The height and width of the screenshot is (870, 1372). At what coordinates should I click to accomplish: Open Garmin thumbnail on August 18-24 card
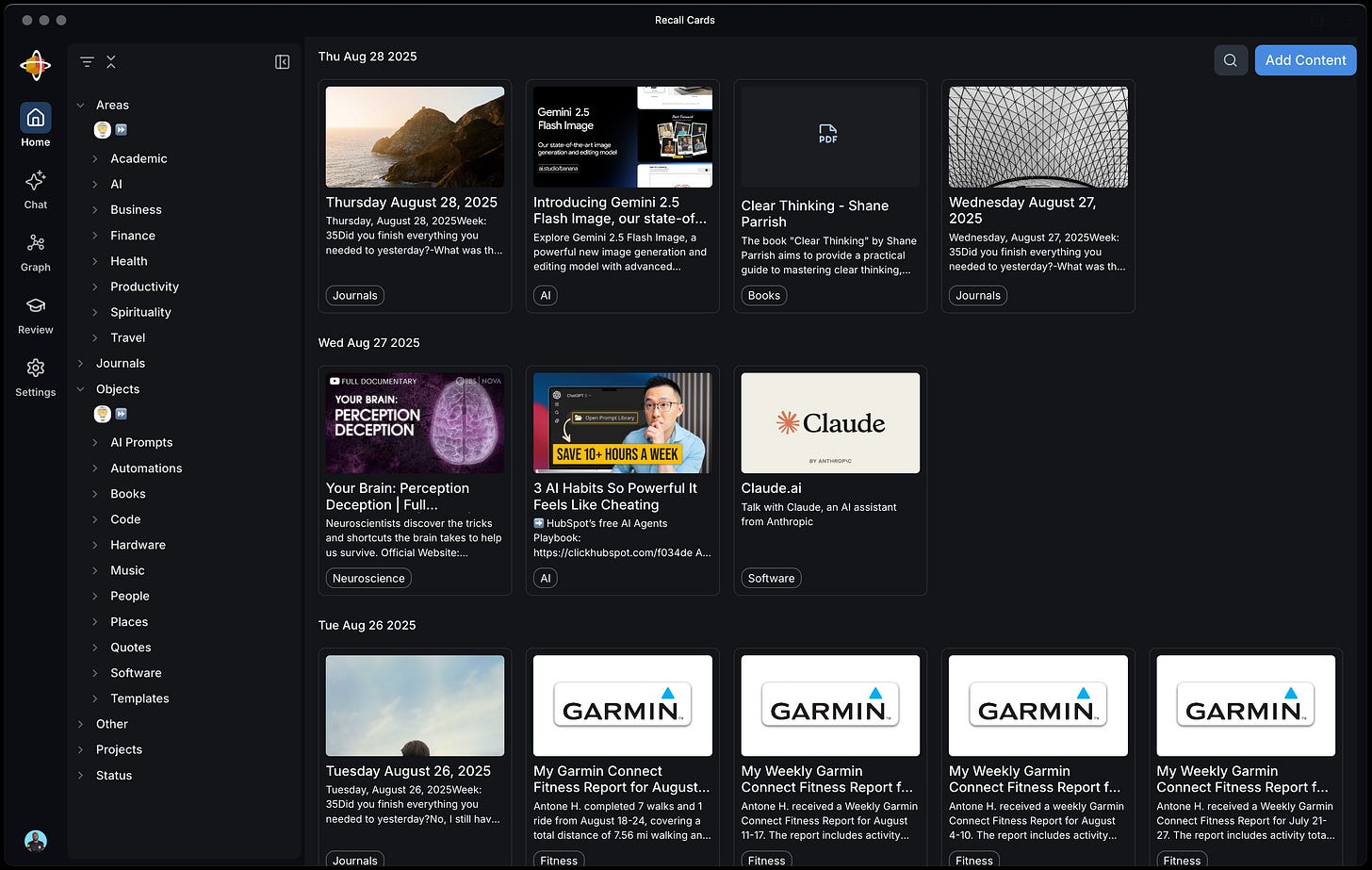(x=623, y=706)
